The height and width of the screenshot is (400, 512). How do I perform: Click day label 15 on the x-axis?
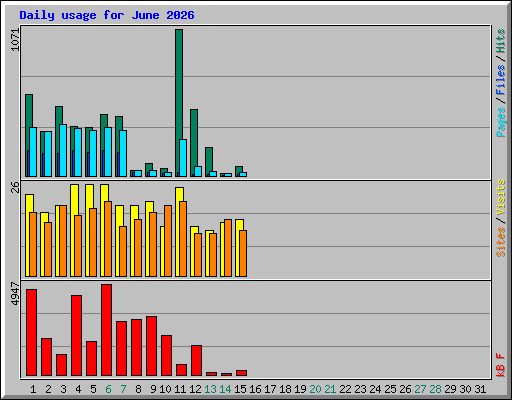240,389
